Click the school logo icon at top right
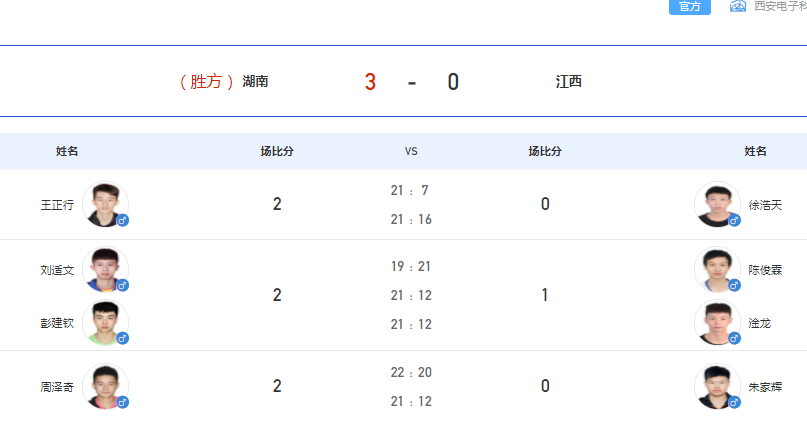 click(738, 6)
